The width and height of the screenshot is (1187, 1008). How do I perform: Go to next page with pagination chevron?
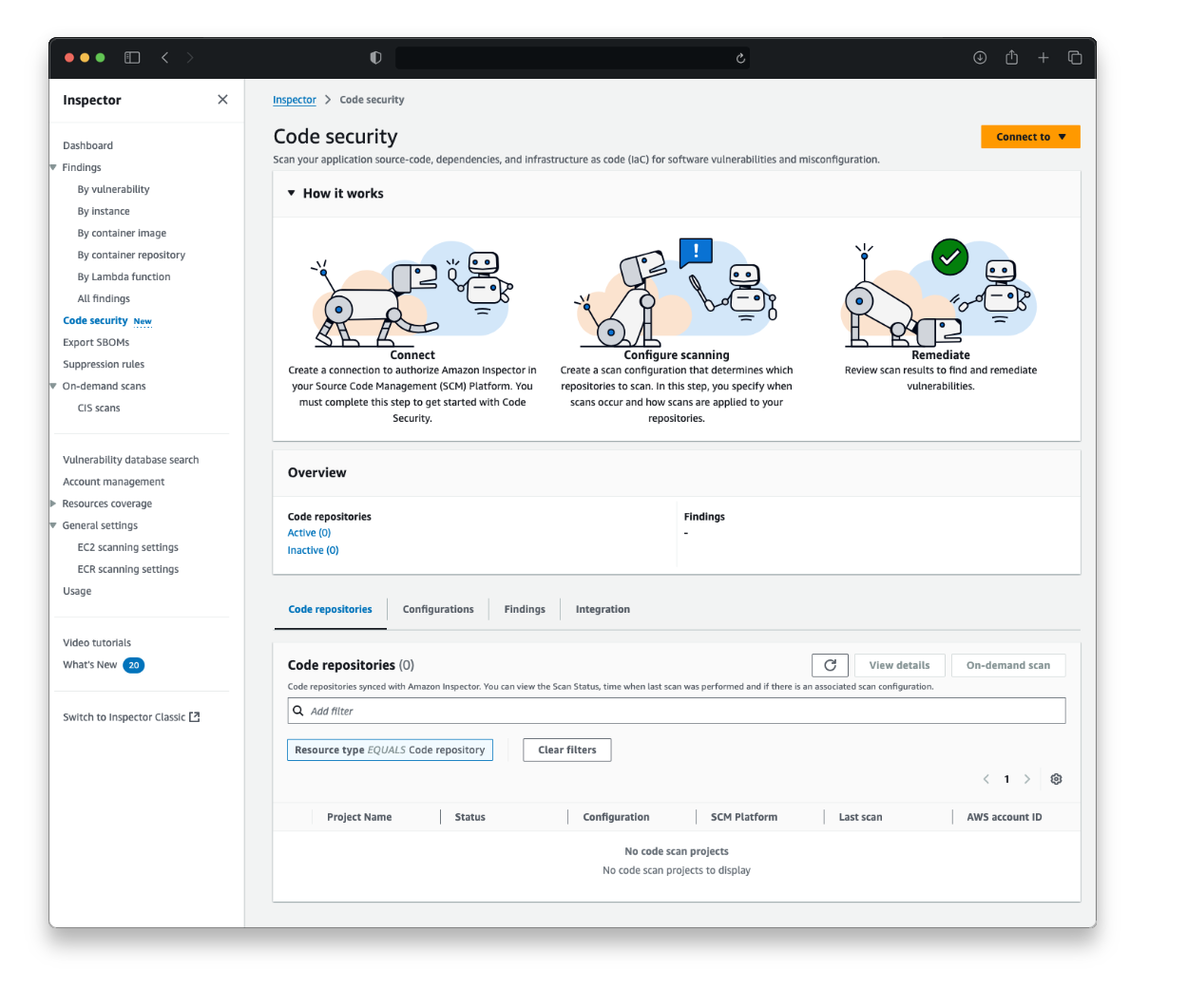tap(1027, 779)
